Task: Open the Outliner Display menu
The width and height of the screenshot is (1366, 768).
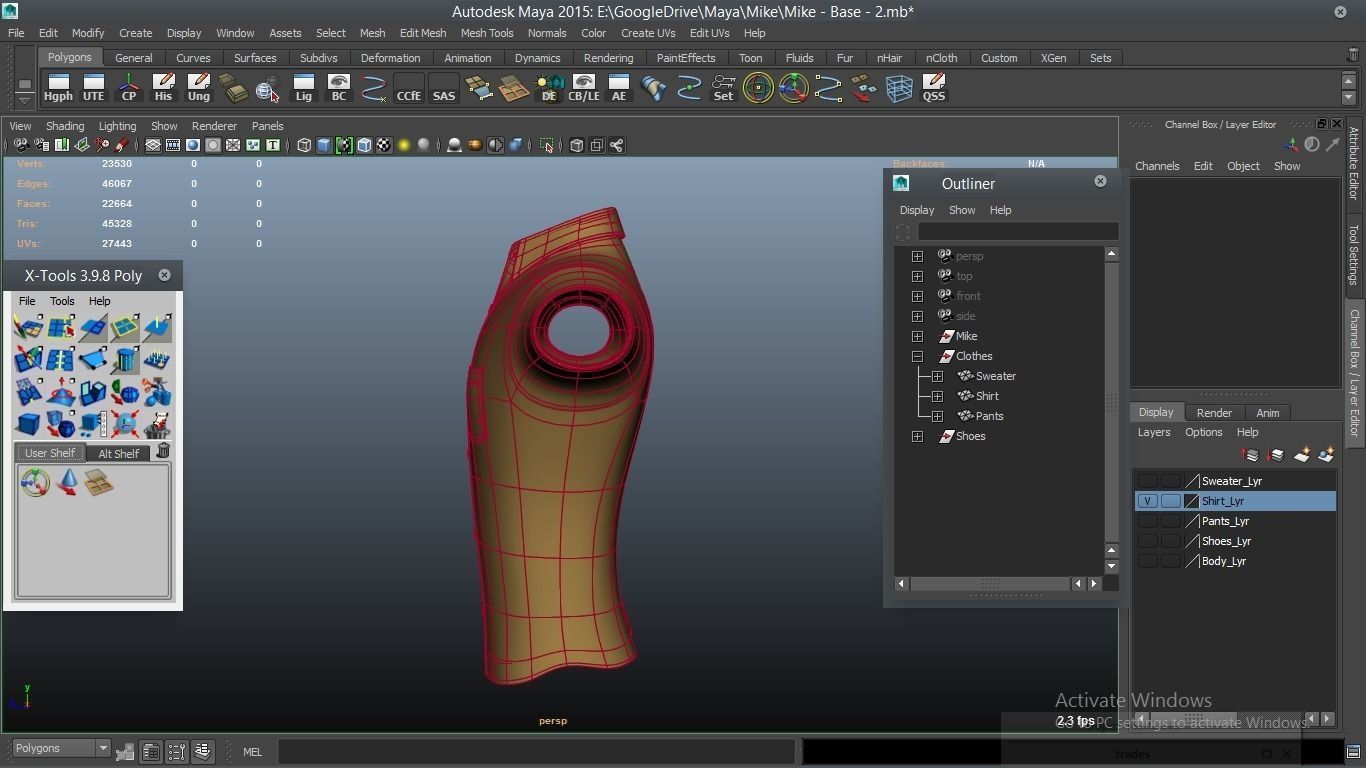Action: tap(917, 210)
